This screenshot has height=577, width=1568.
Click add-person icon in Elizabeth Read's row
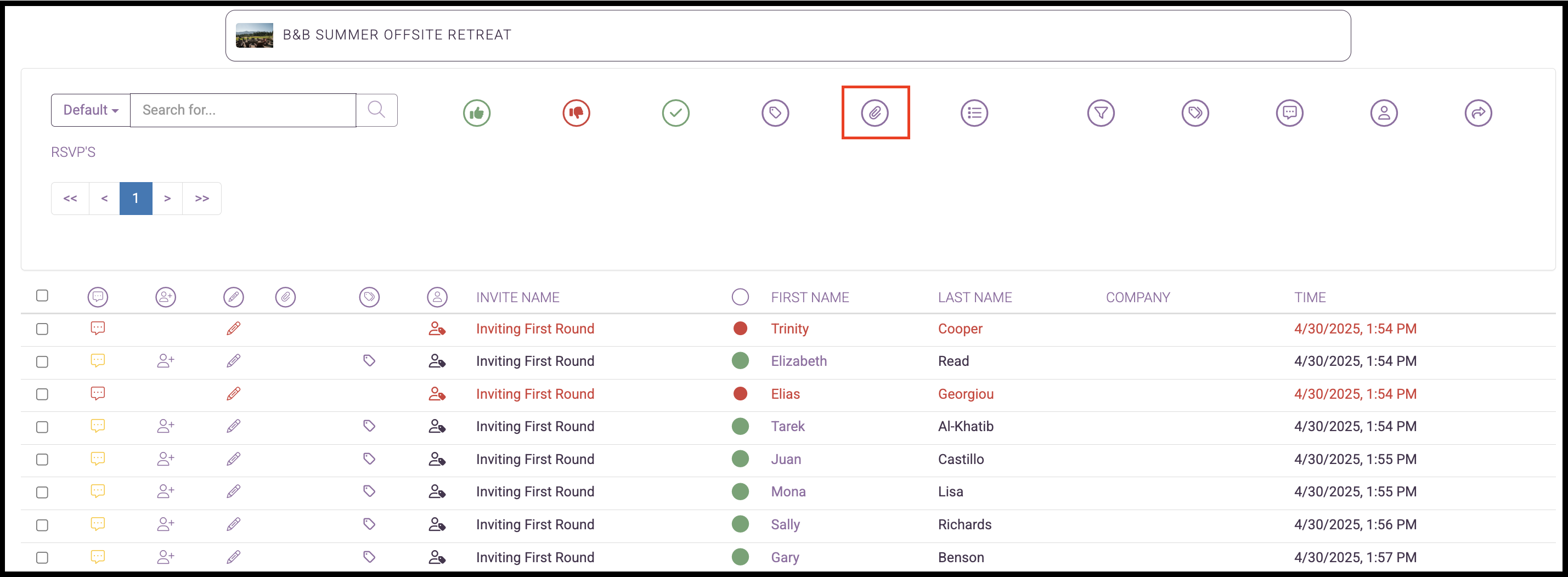coord(166,361)
